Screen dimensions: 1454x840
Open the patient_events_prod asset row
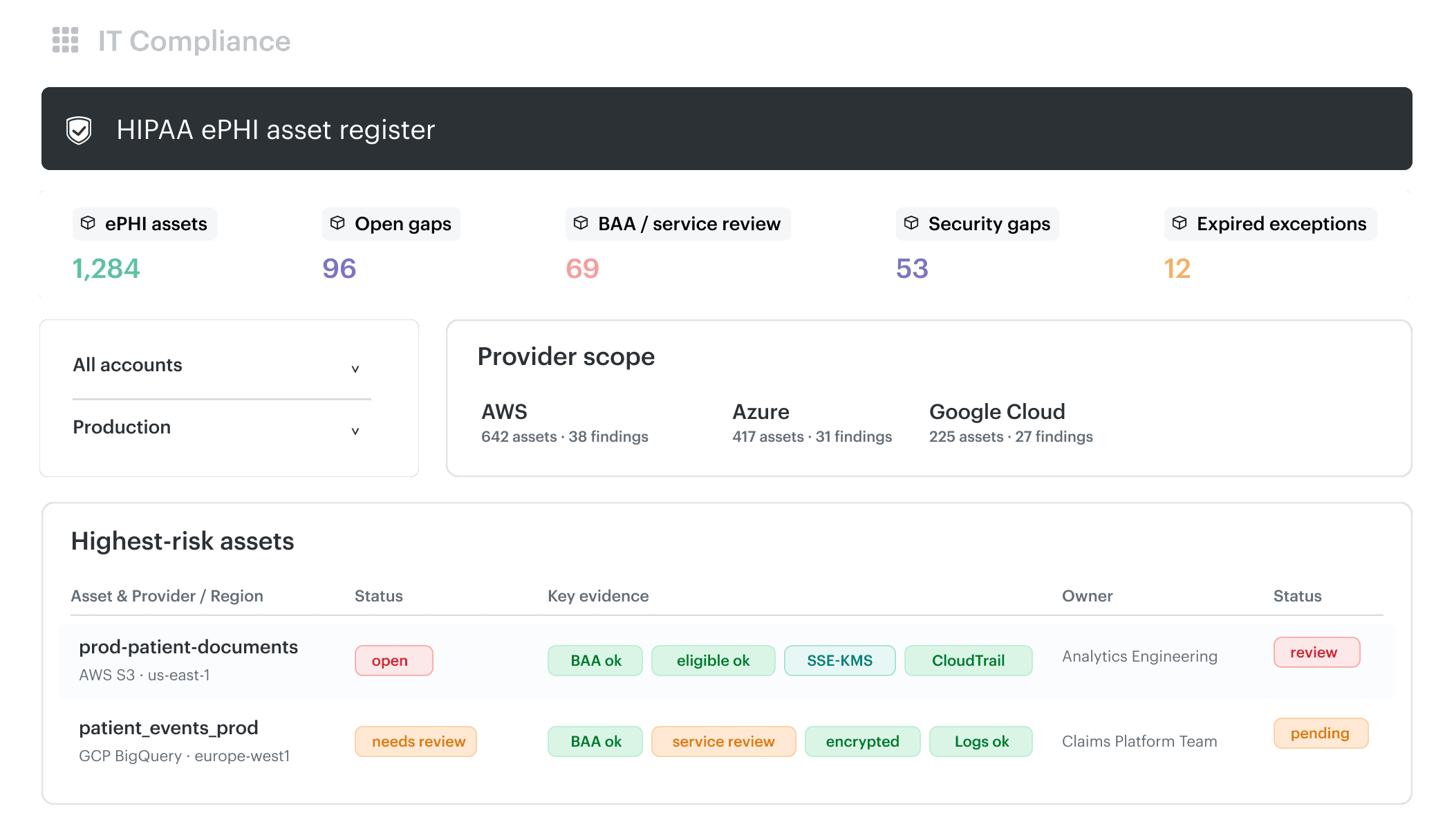coord(727,741)
